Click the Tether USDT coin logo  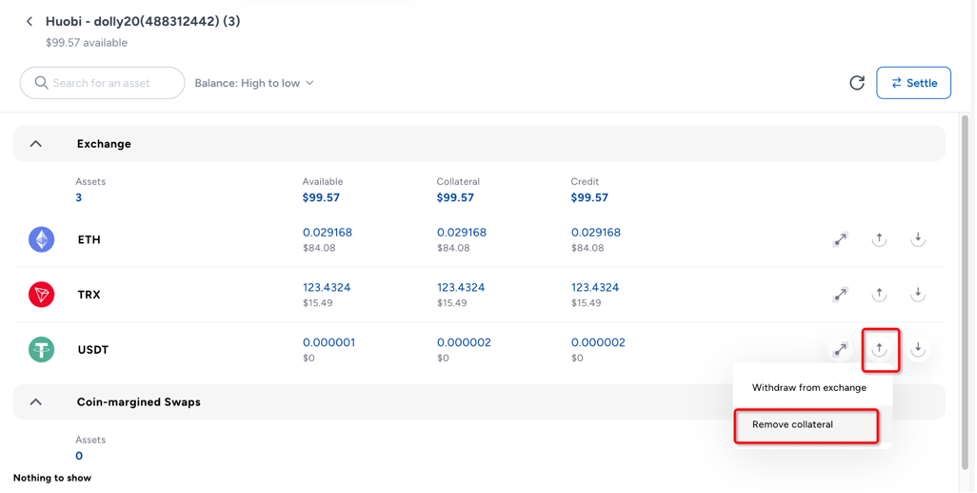41,349
